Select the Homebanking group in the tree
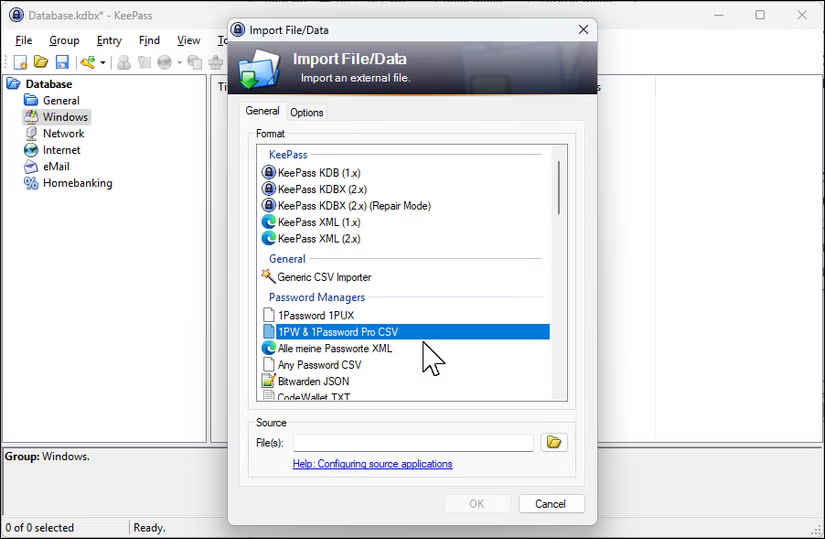825x539 pixels. (x=77, y=183)
